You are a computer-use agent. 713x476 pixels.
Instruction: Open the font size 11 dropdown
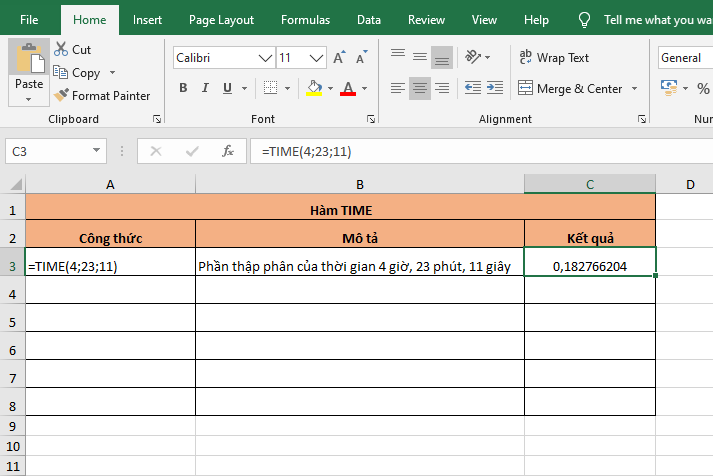tap(316, 58)
